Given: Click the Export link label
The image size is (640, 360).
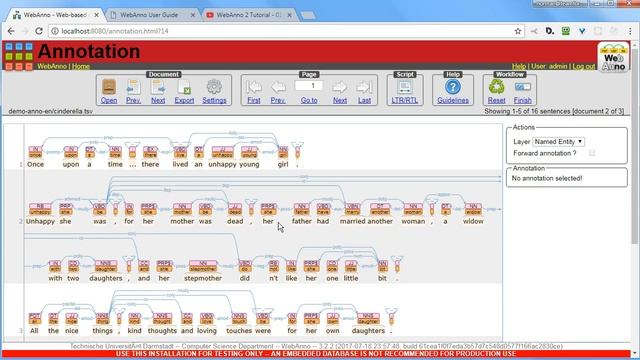Looking at the screenshot, I should click(184, 100).
